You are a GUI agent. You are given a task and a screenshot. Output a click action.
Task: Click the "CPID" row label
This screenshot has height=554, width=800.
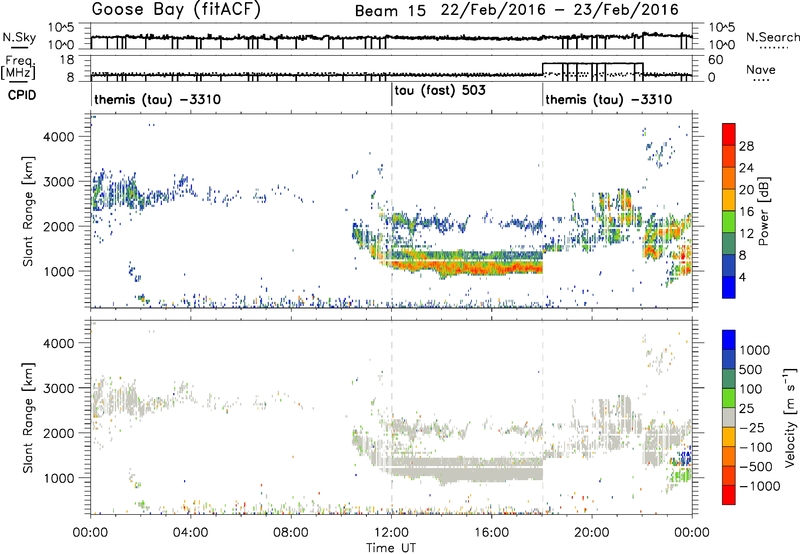point(22,95)
